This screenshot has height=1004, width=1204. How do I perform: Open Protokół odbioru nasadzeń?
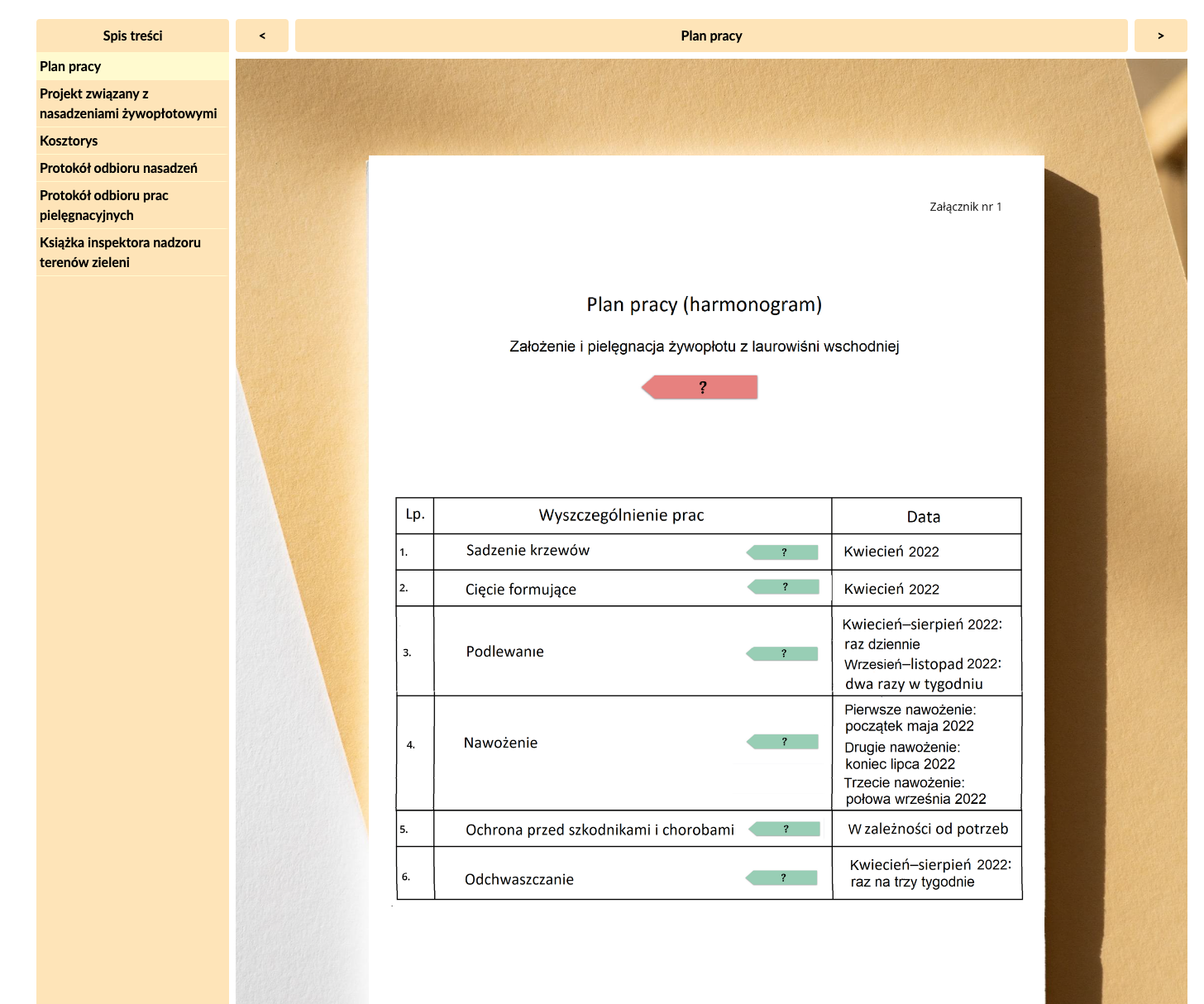(118, 168)
